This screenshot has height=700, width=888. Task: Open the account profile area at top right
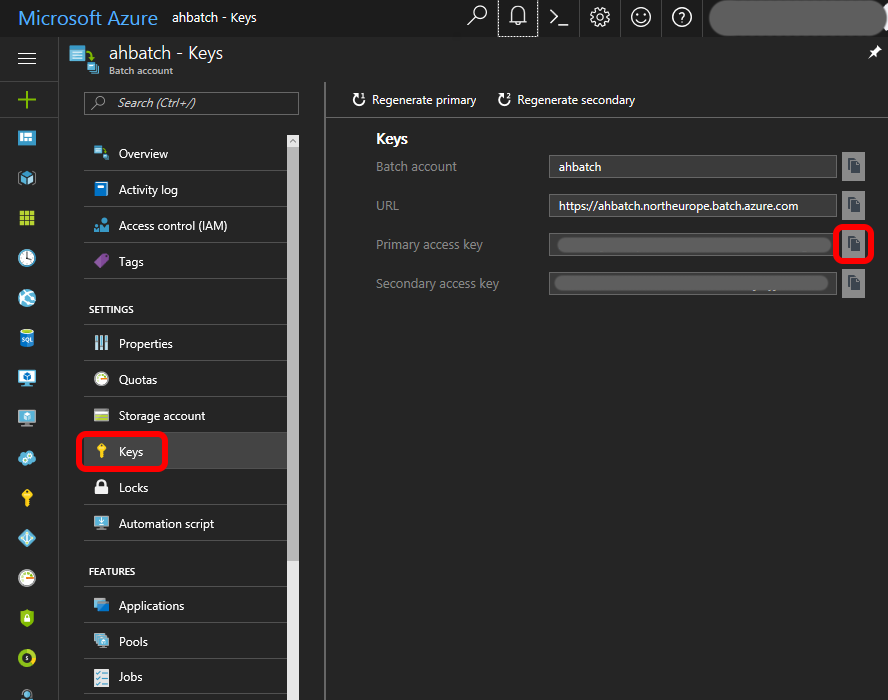(x=796, y=18)
